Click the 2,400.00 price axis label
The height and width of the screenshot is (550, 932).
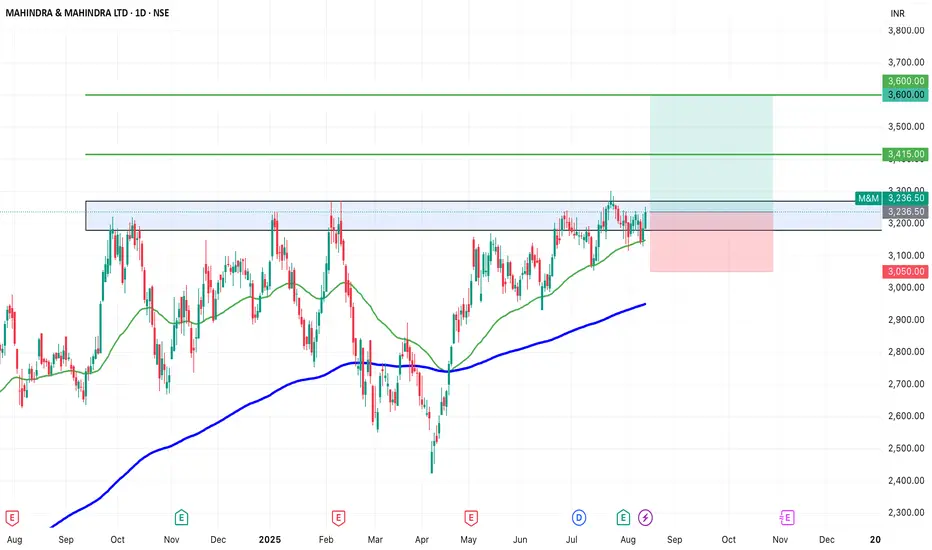point(906,480)
